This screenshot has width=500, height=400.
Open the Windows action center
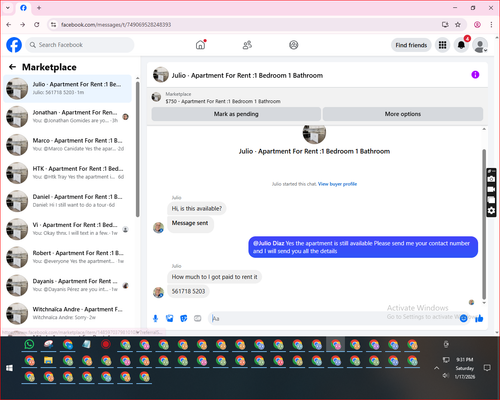click(487, 368)
